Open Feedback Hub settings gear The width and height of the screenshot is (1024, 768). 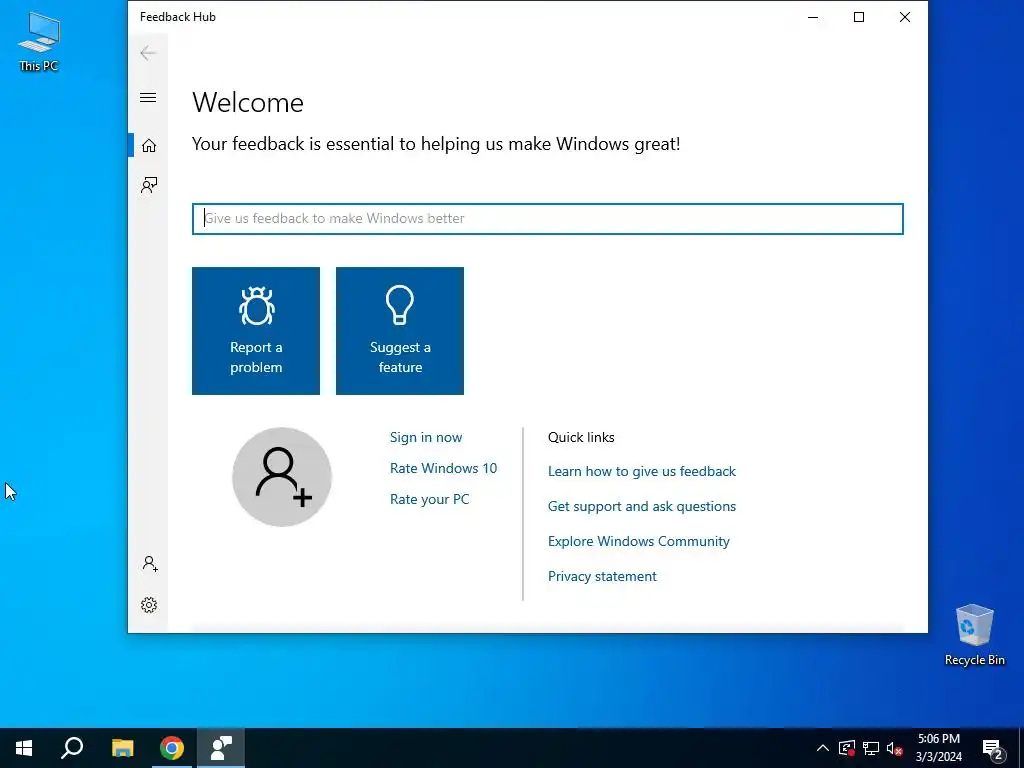[x=149, y=605]
